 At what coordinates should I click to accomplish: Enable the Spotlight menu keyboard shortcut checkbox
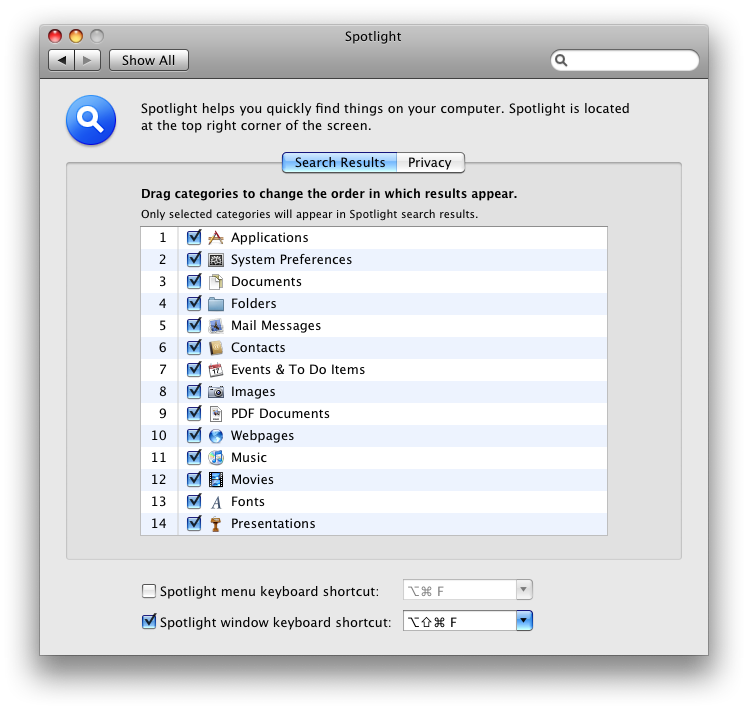[x=150, y=591]
